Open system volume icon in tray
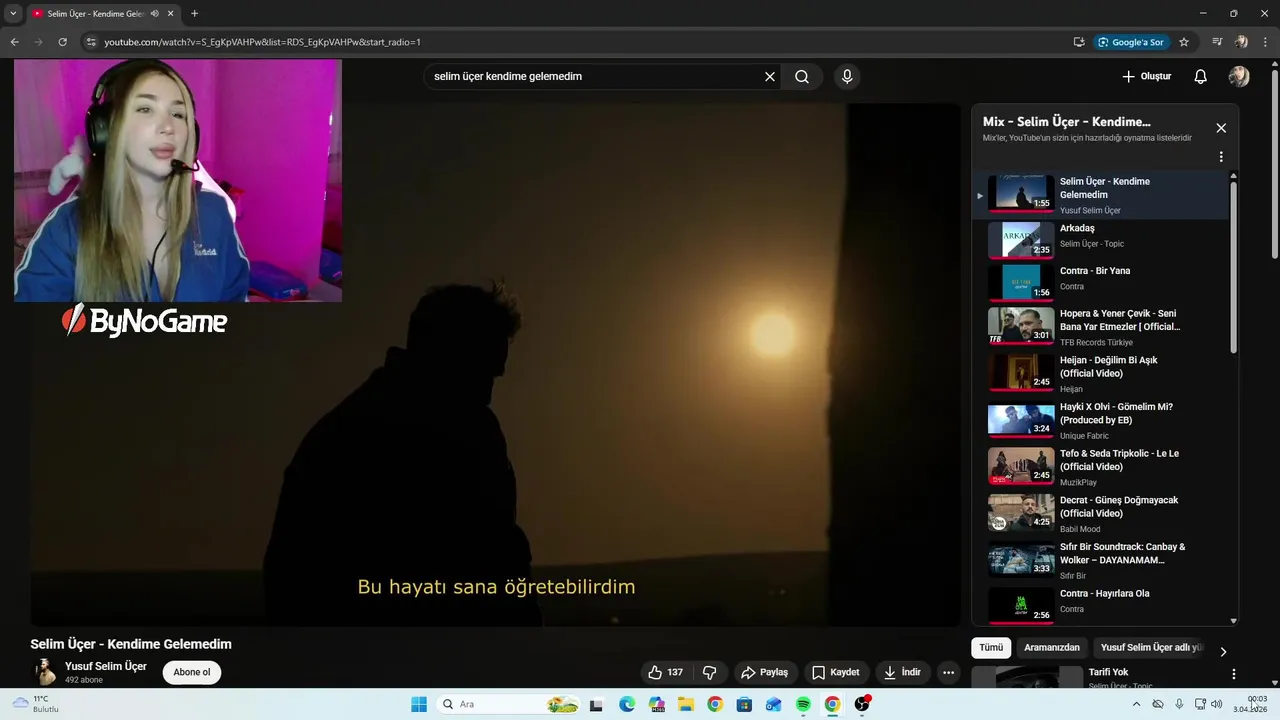Viewport: 1280px width, 720px height. click(1216, 704)
